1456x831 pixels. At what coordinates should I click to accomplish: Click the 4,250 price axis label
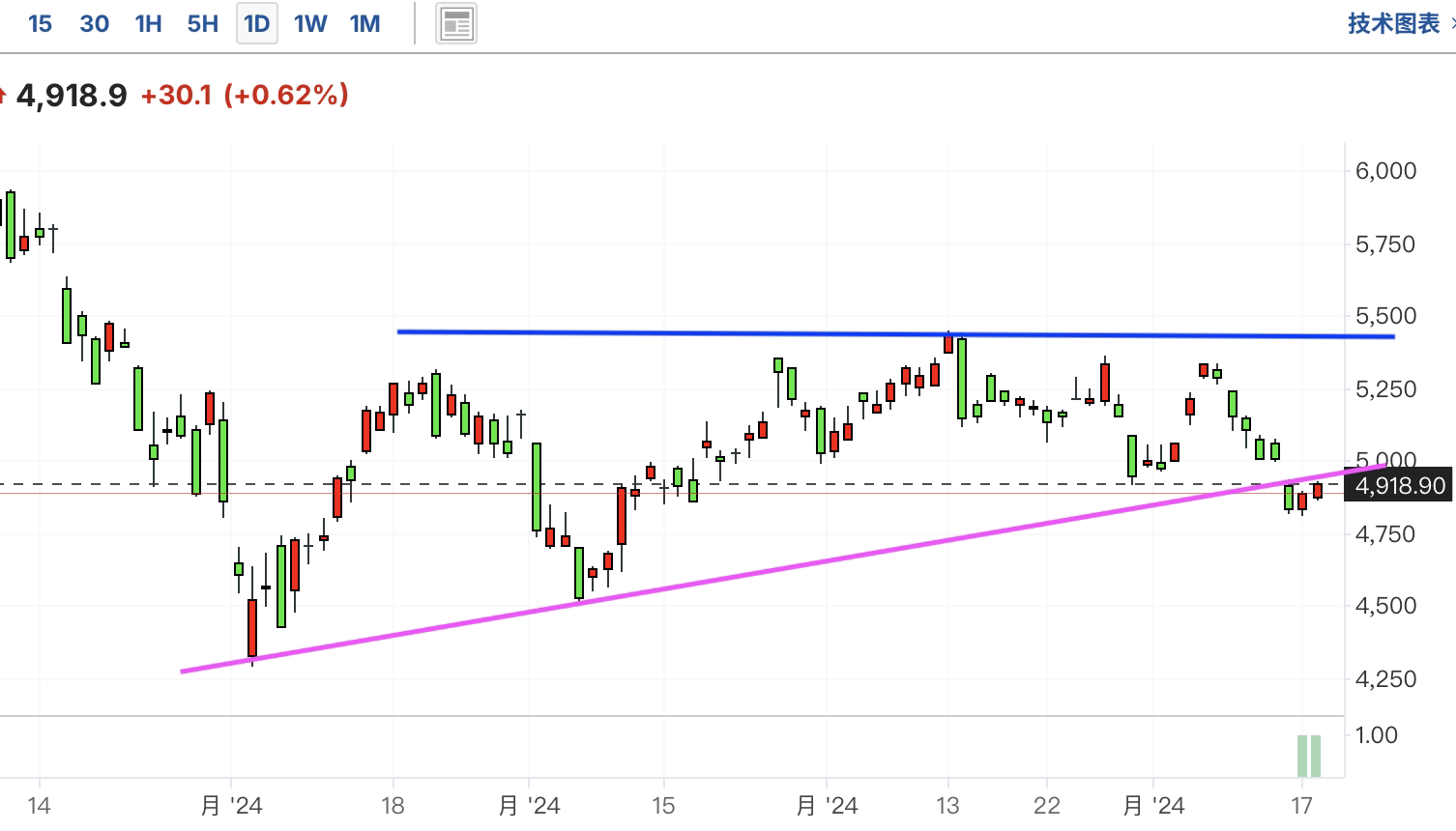[x=1385, y=679]
